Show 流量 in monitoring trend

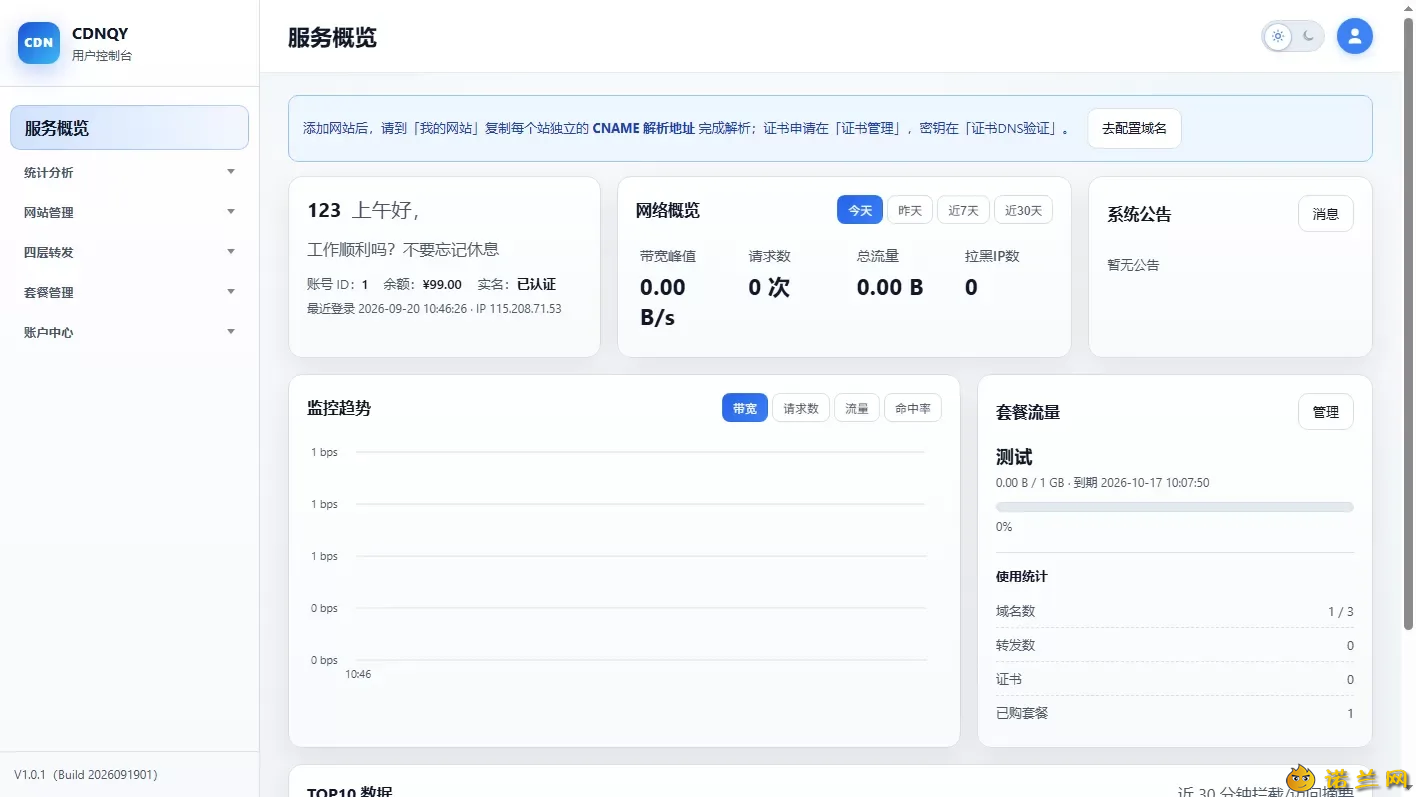pos(857,408)
